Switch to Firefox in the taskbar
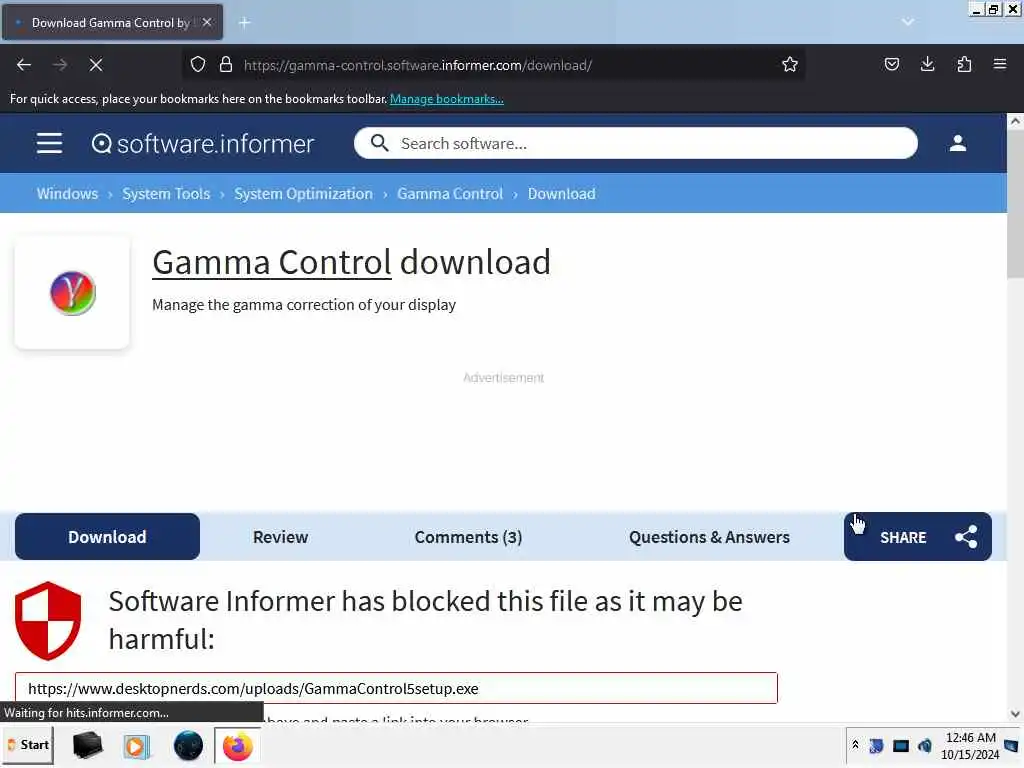The width and height of the screenshot is (1024, 768). tap(237, 746)
